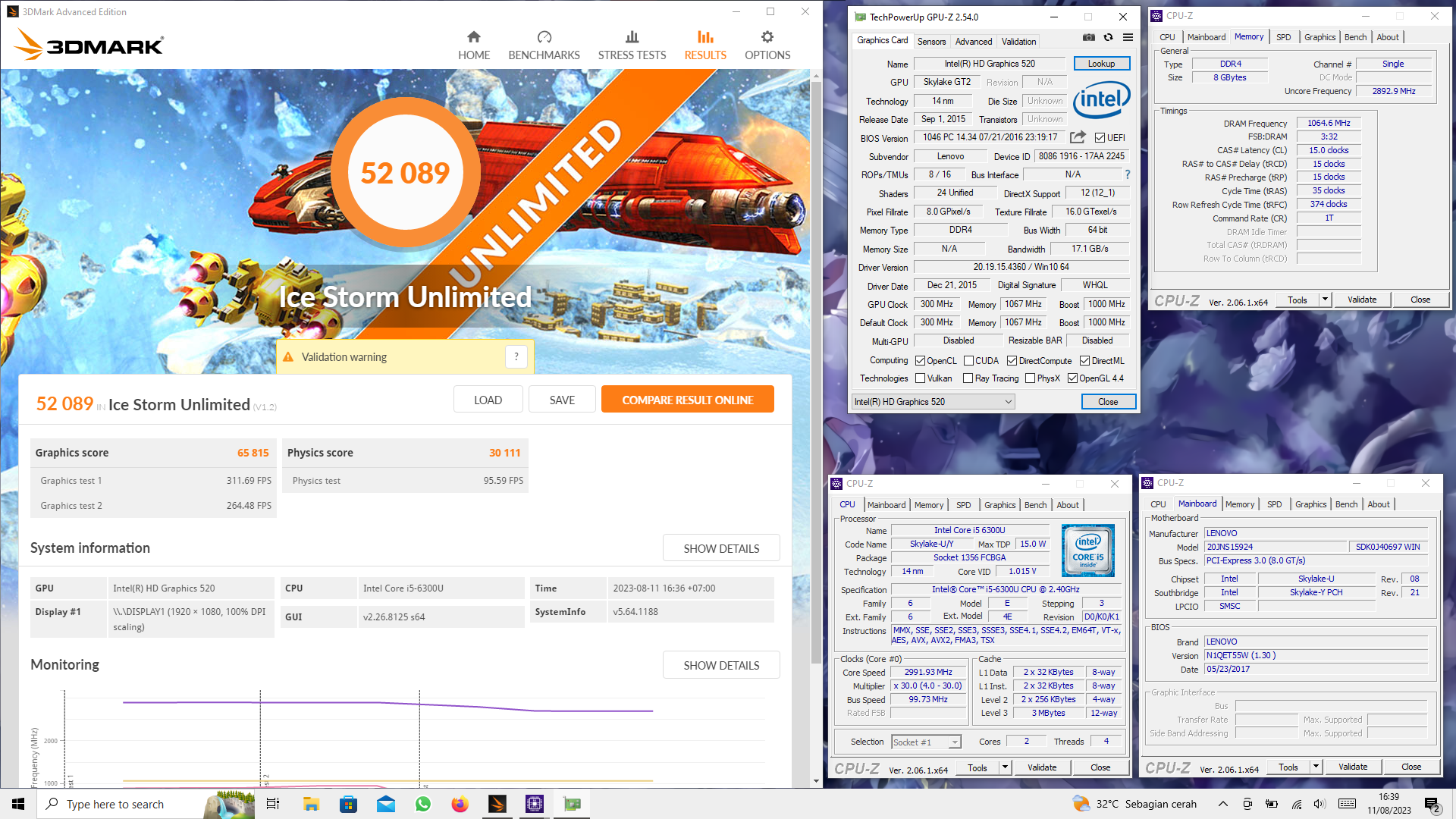Show hidden system tray icons
The image size is (1456, 819).
click(1222, 804)
